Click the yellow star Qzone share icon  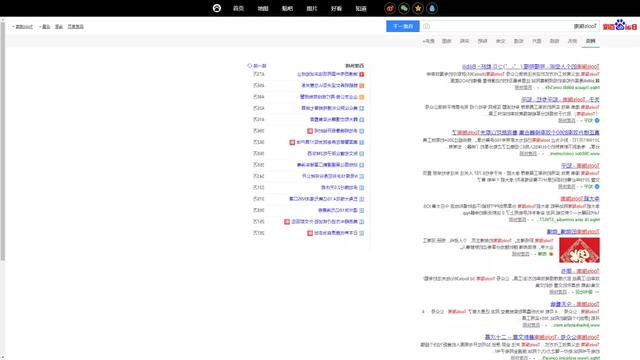(x=418, y=8)
